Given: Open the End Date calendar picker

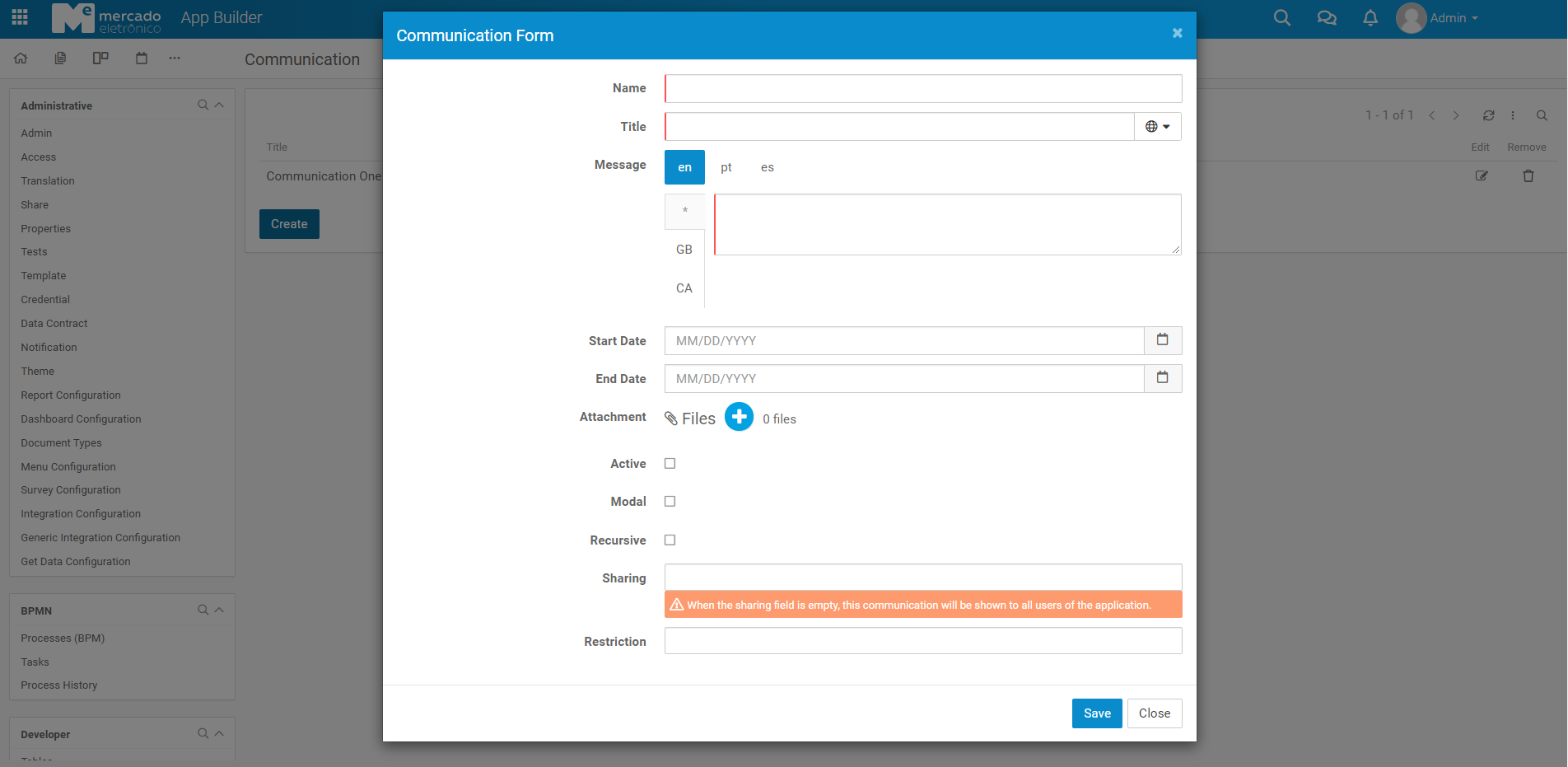Looking at the screenshot, I should click(1162, 378).
